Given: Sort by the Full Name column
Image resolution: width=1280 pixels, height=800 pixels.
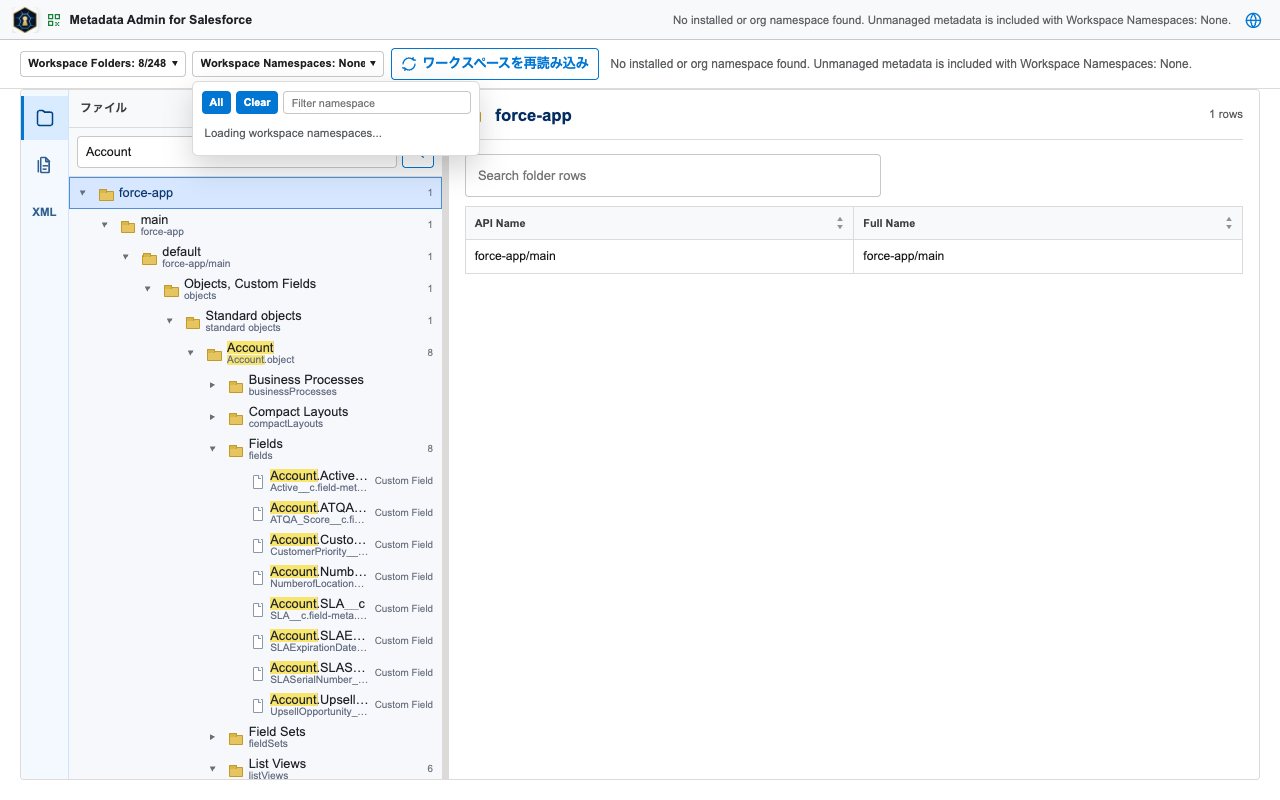Looking at the screenshot, I should (1048, 223).
